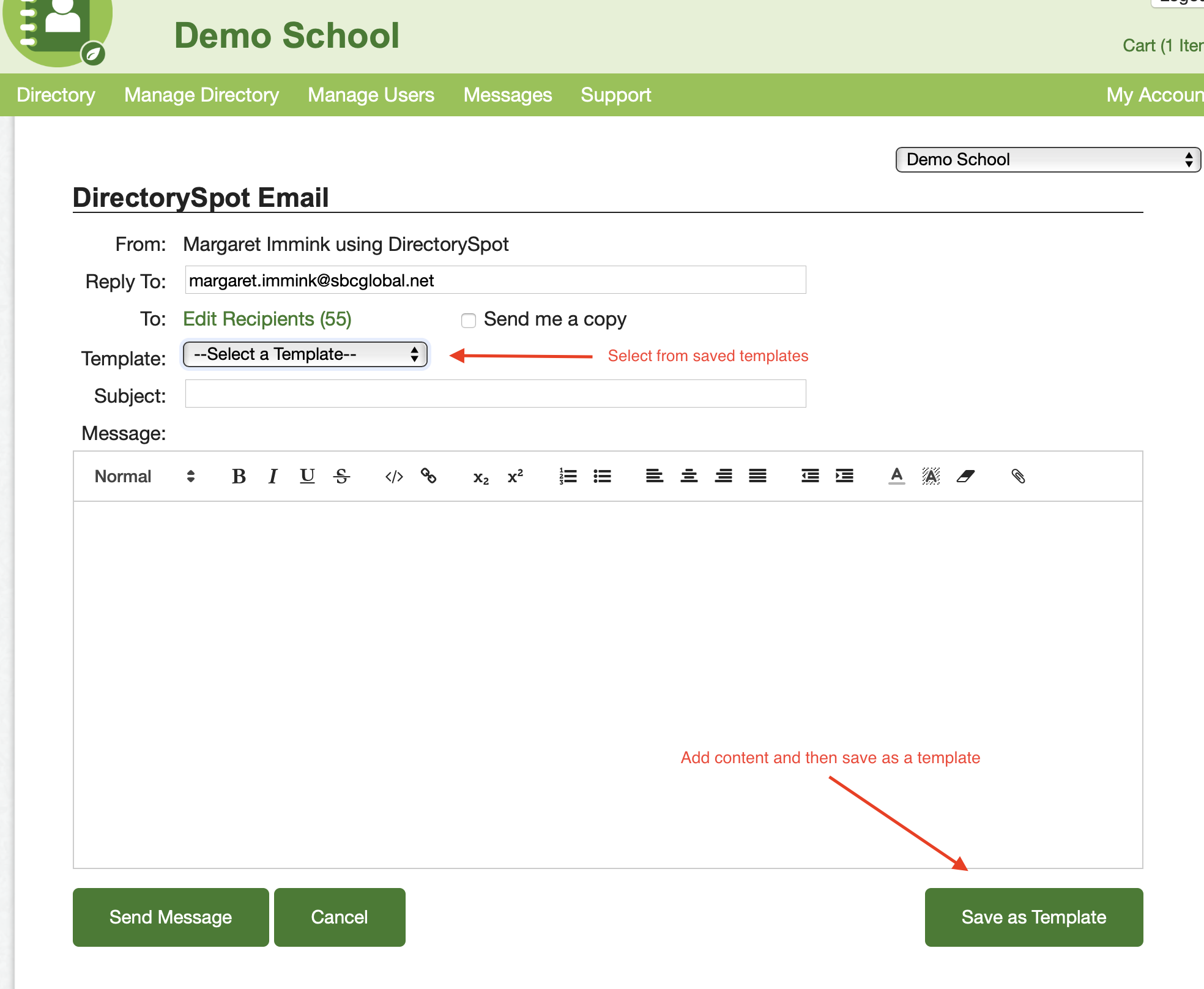
Task: Open the Manage Directory menu
Action: [x=201, y=95]
